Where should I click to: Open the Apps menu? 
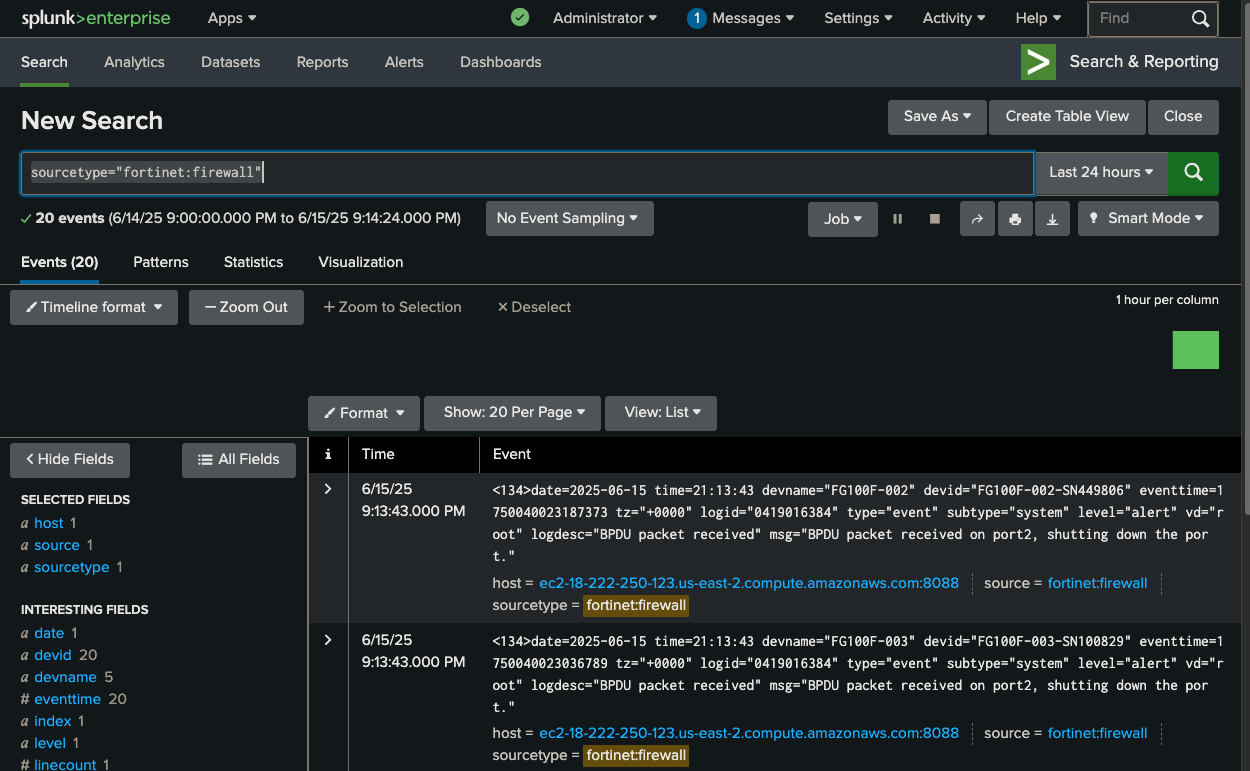point(232,18)
